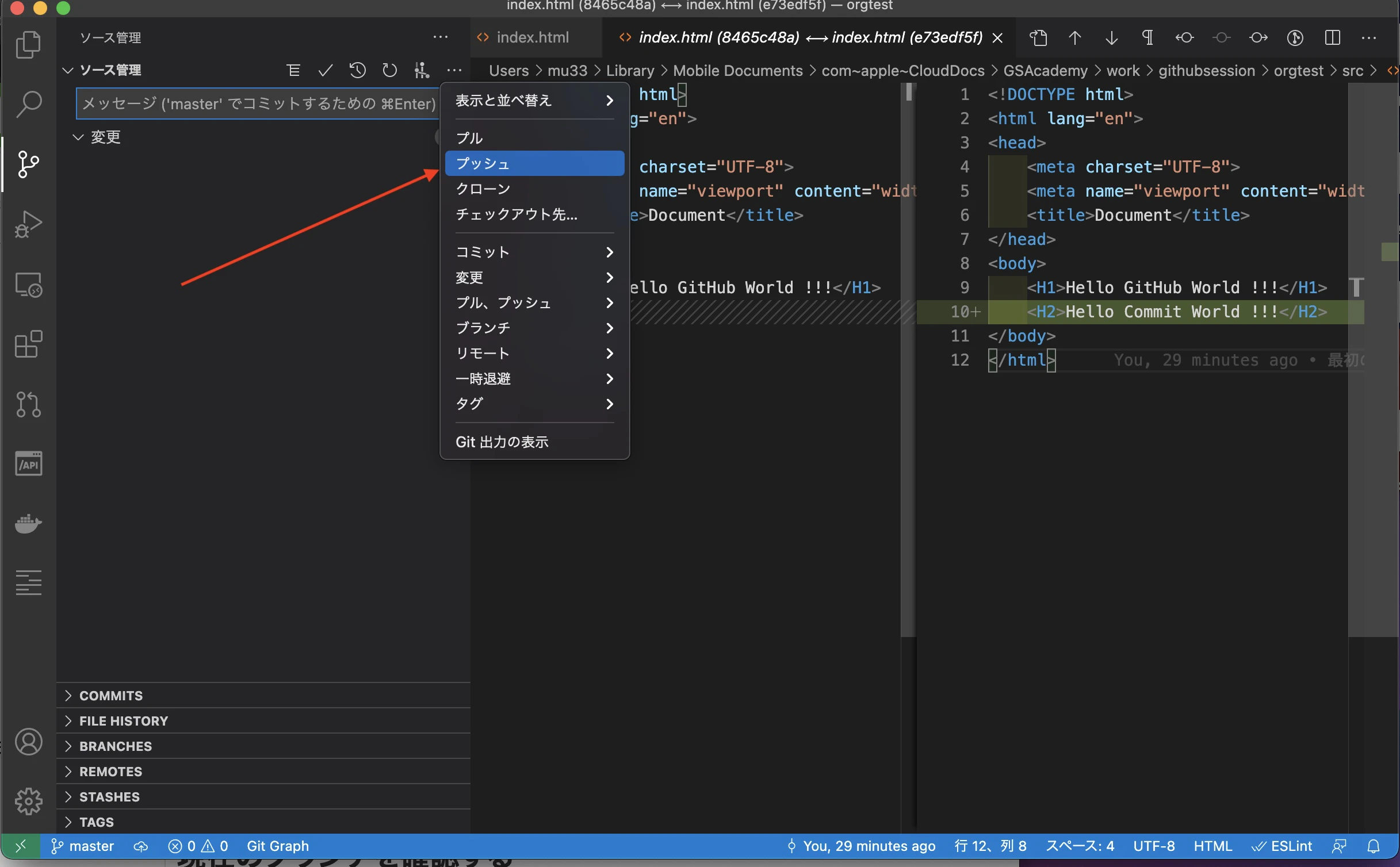The width and height of the screenshot is (1400, 867).
Task: Expand the COMMITS section
Action: click(263, 696)
